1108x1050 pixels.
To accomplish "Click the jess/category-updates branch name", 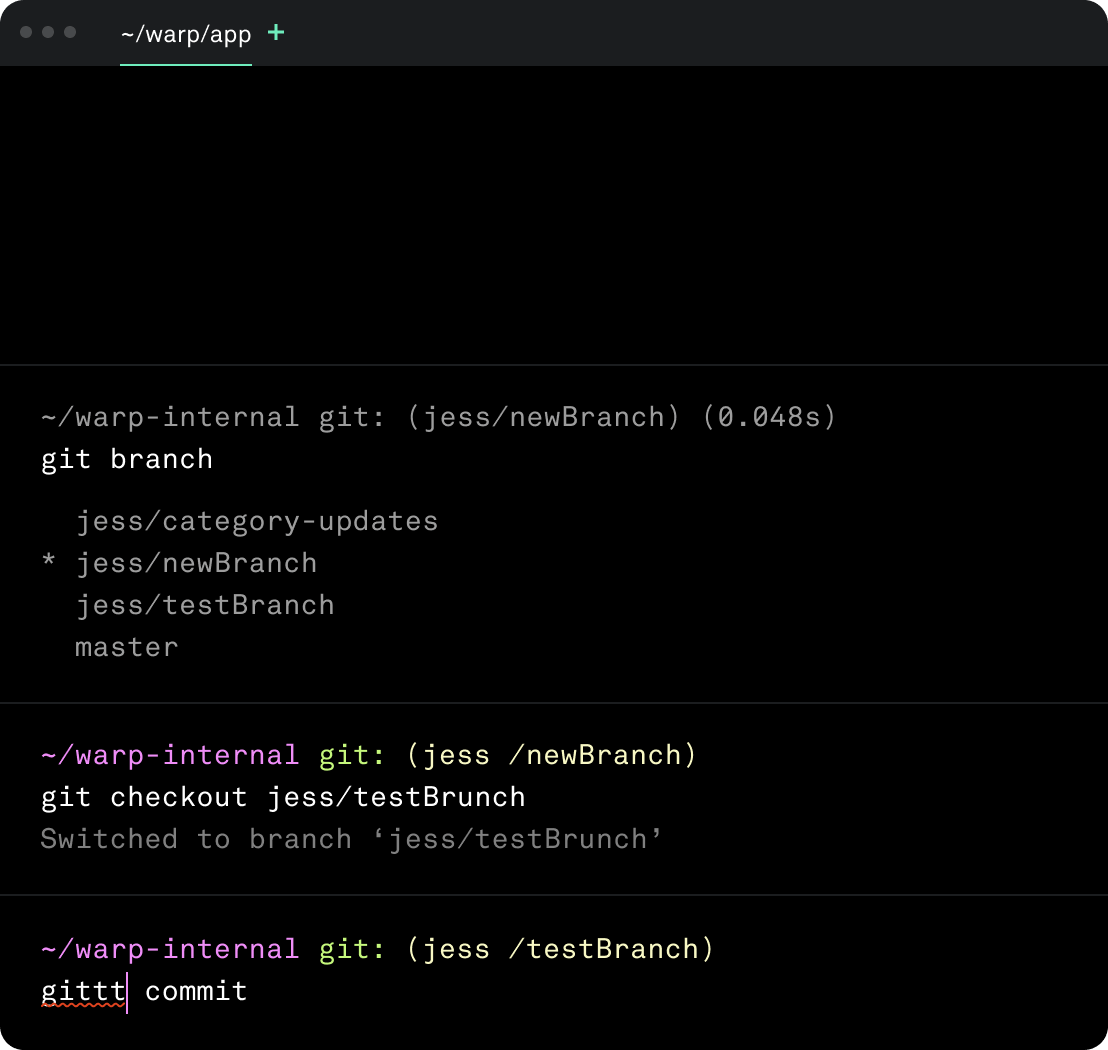I will click(257, 520).
